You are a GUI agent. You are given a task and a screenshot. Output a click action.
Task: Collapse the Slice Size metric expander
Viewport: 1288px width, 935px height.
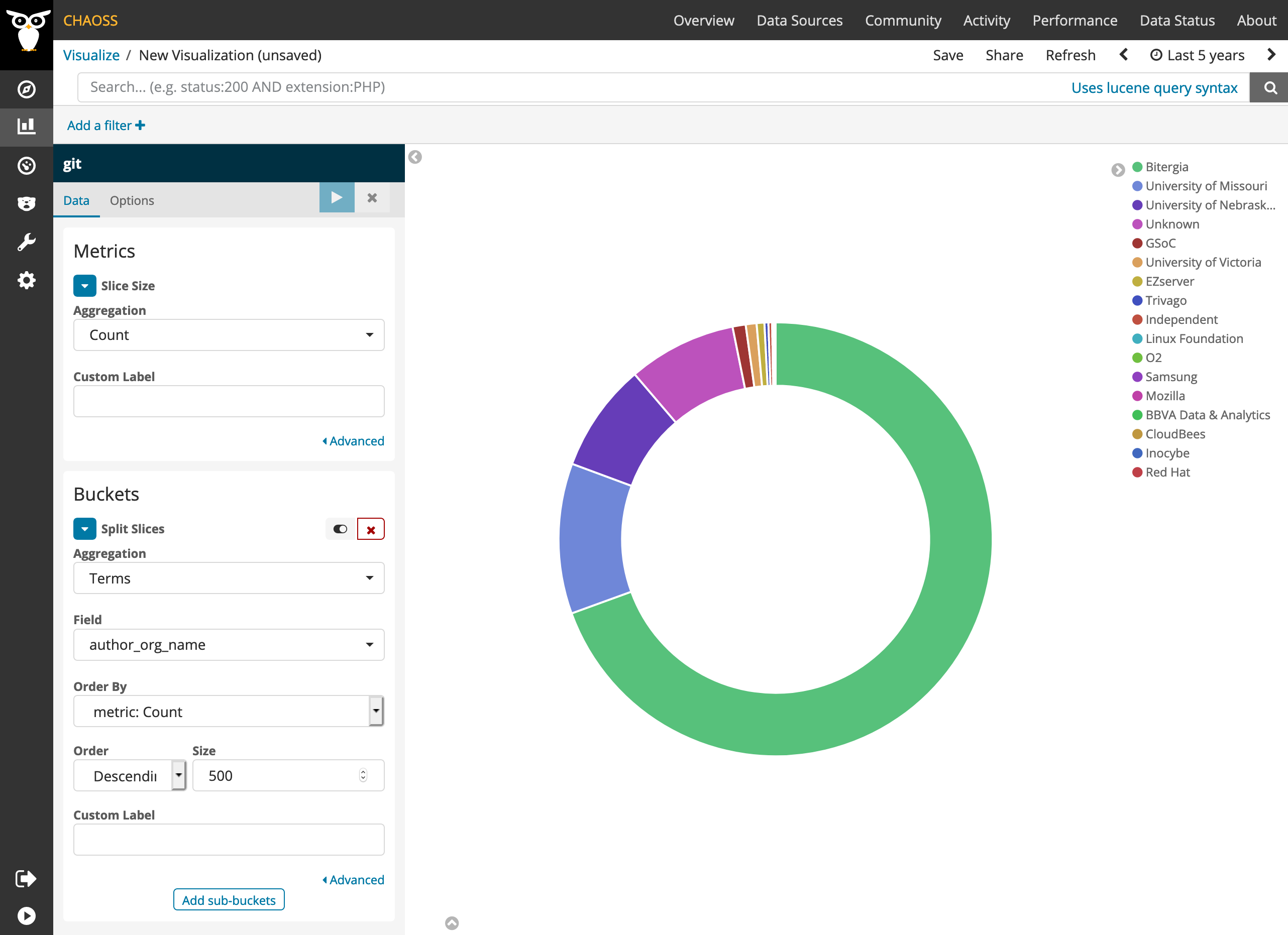coord(84,286)
